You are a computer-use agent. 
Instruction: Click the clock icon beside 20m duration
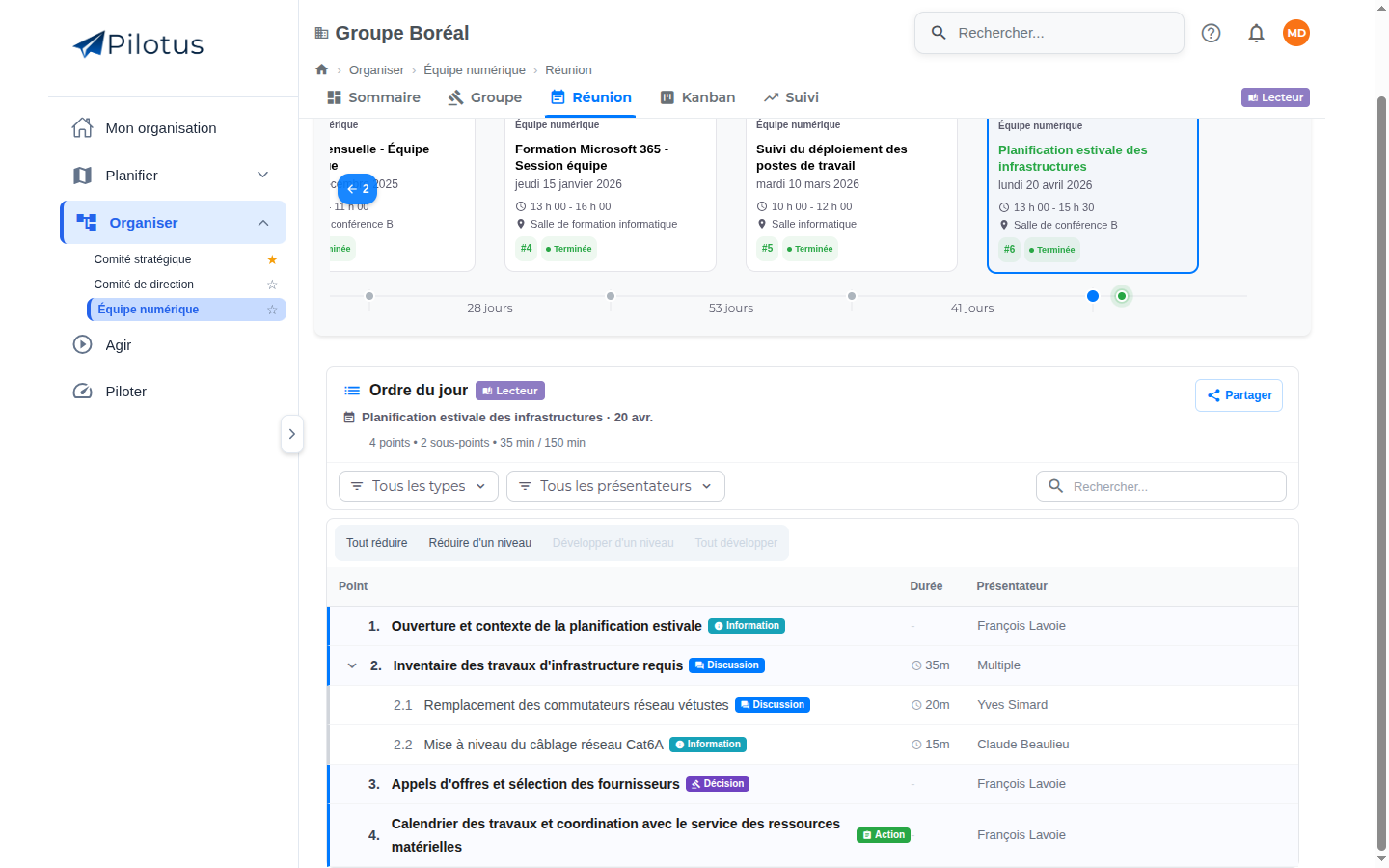916,705
